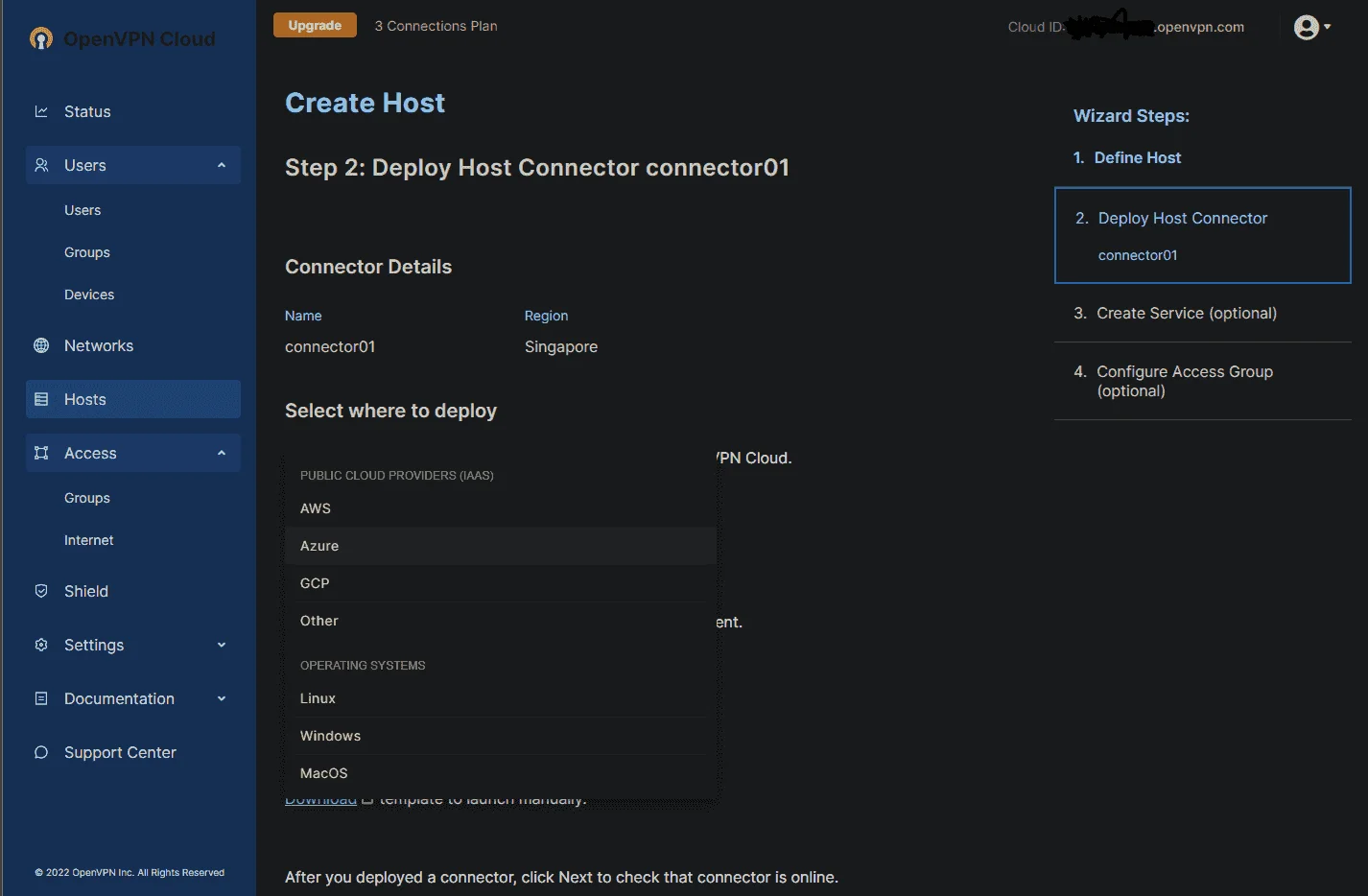Open the user account avatar menu
The width and height of the screenshot is (1368, 896).
pos(1306,27)
